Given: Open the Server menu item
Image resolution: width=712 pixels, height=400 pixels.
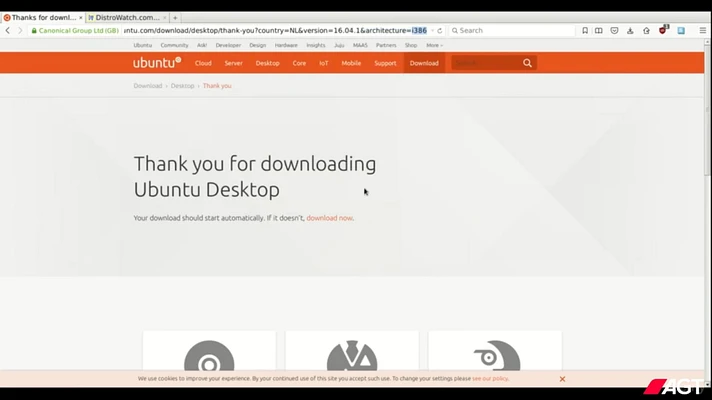Looking at the screenshot, I should click(233, 63).
